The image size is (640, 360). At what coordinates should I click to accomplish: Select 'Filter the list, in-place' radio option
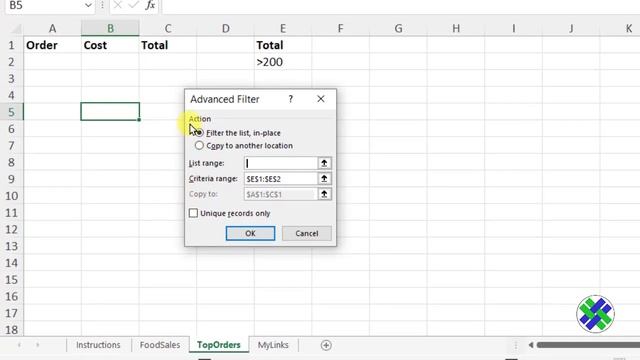click(x=199, y=133)
